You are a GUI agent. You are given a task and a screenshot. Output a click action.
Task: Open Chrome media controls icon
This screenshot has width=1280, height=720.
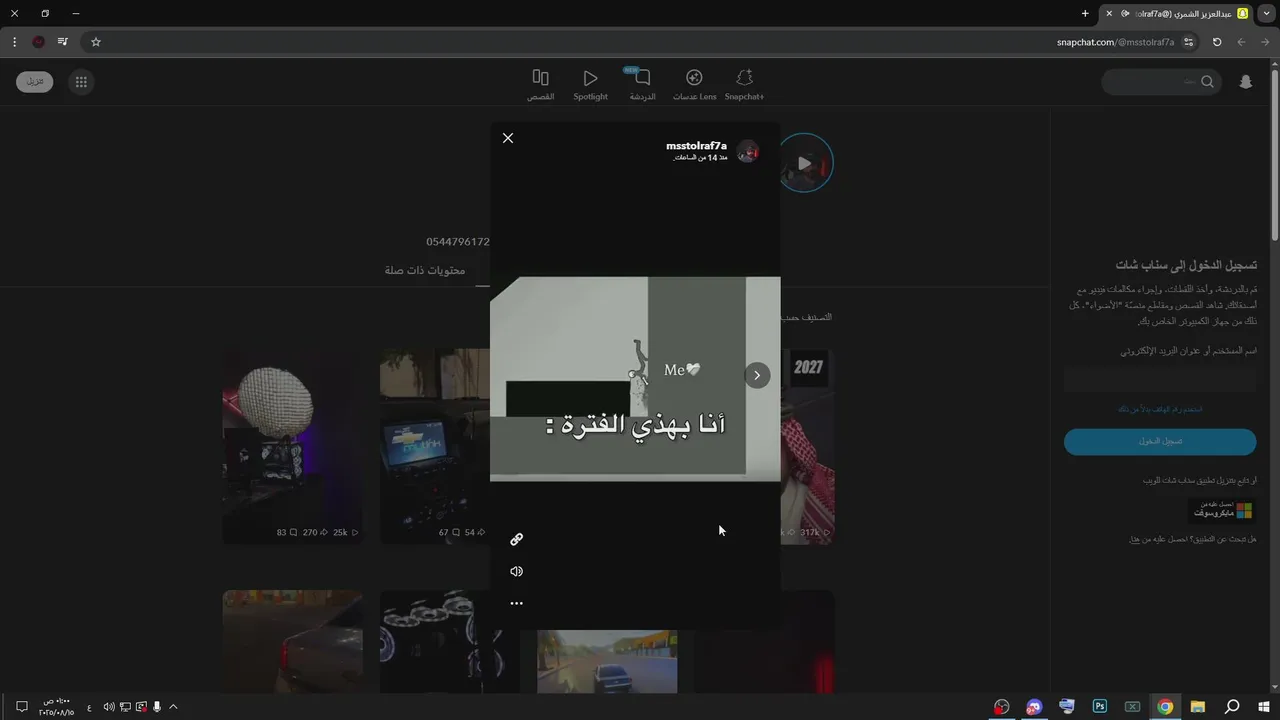(x=63, y=42)
